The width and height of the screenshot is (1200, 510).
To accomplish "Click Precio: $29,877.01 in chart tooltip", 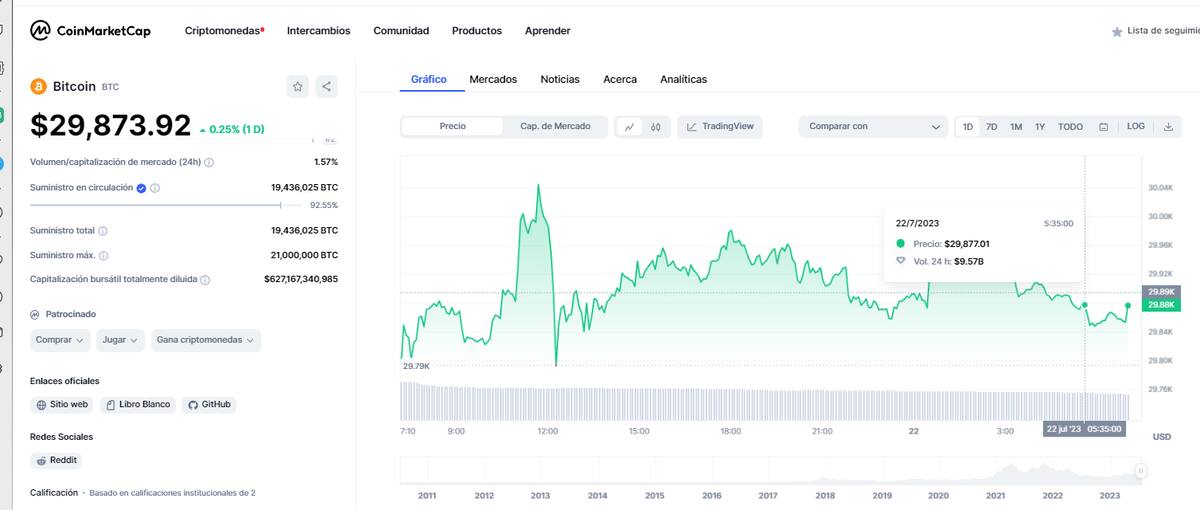I will (x=951, y=243).
